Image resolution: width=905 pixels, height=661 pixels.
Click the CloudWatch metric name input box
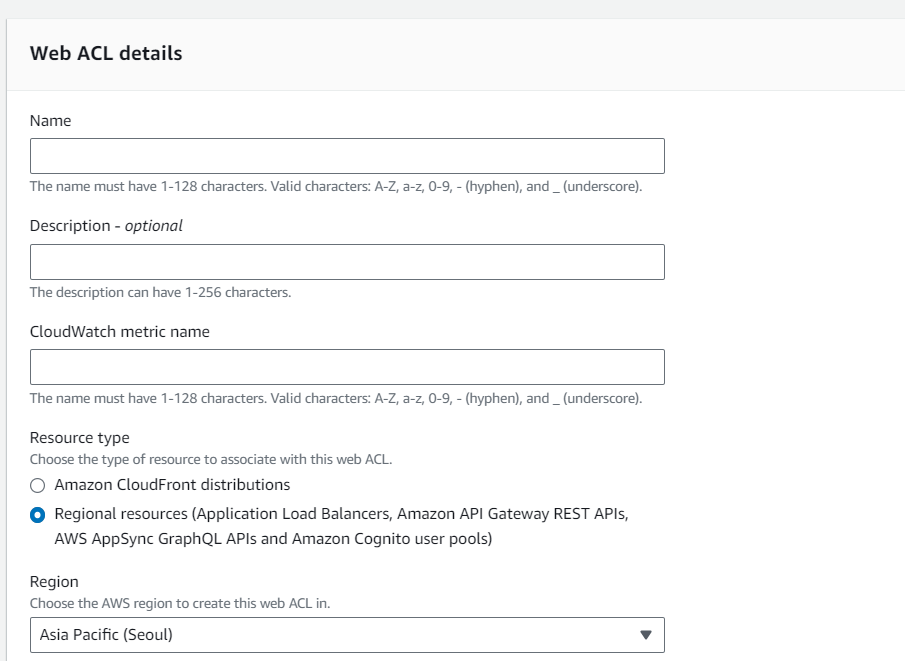[x=346, y=367]
